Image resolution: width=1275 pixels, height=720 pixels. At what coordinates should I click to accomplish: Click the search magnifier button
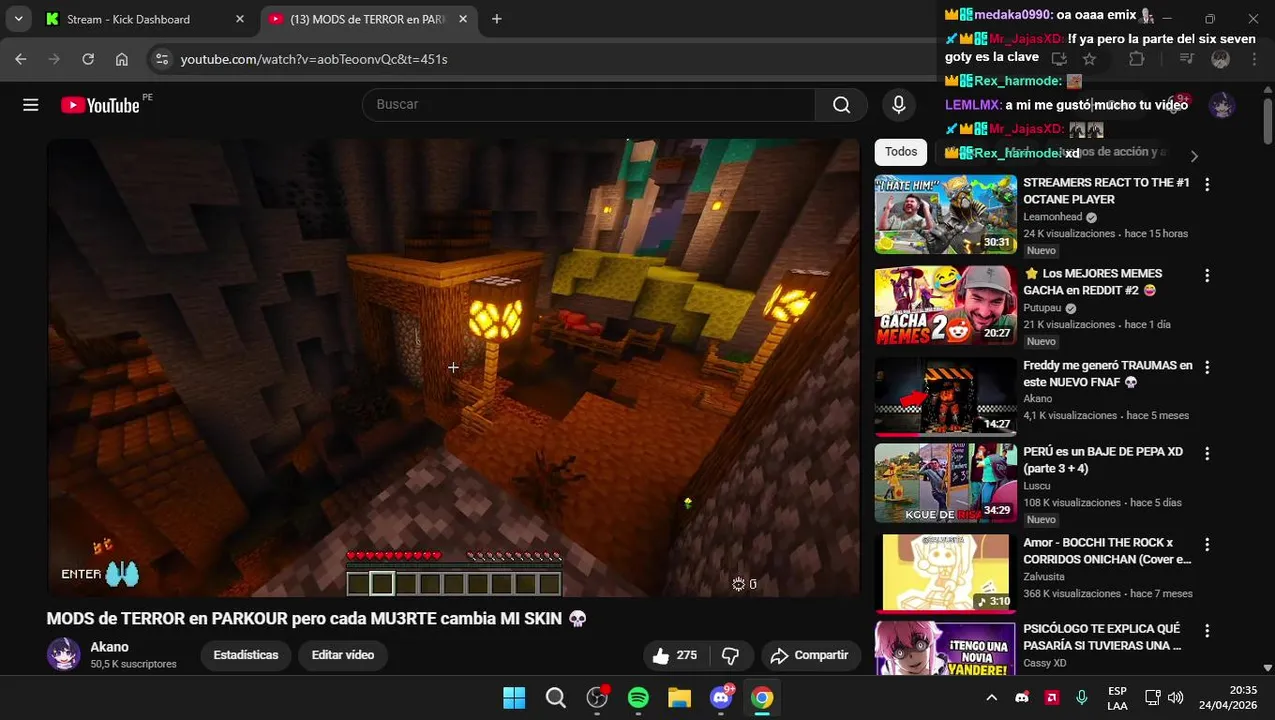click(x=841, y=105)
